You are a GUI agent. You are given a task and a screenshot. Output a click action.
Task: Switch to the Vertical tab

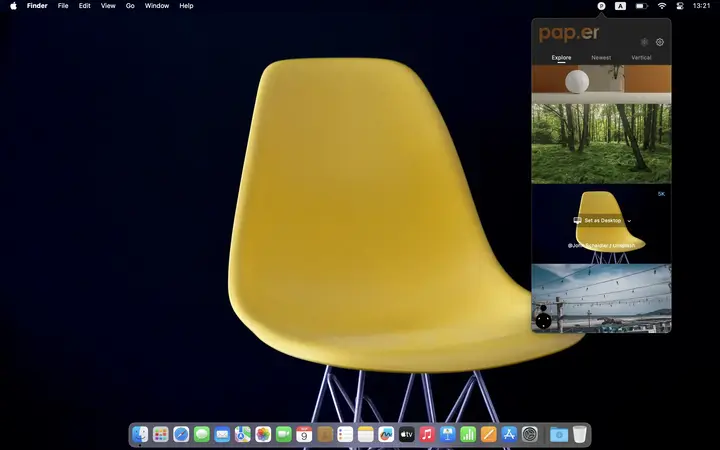coord(641,58)
